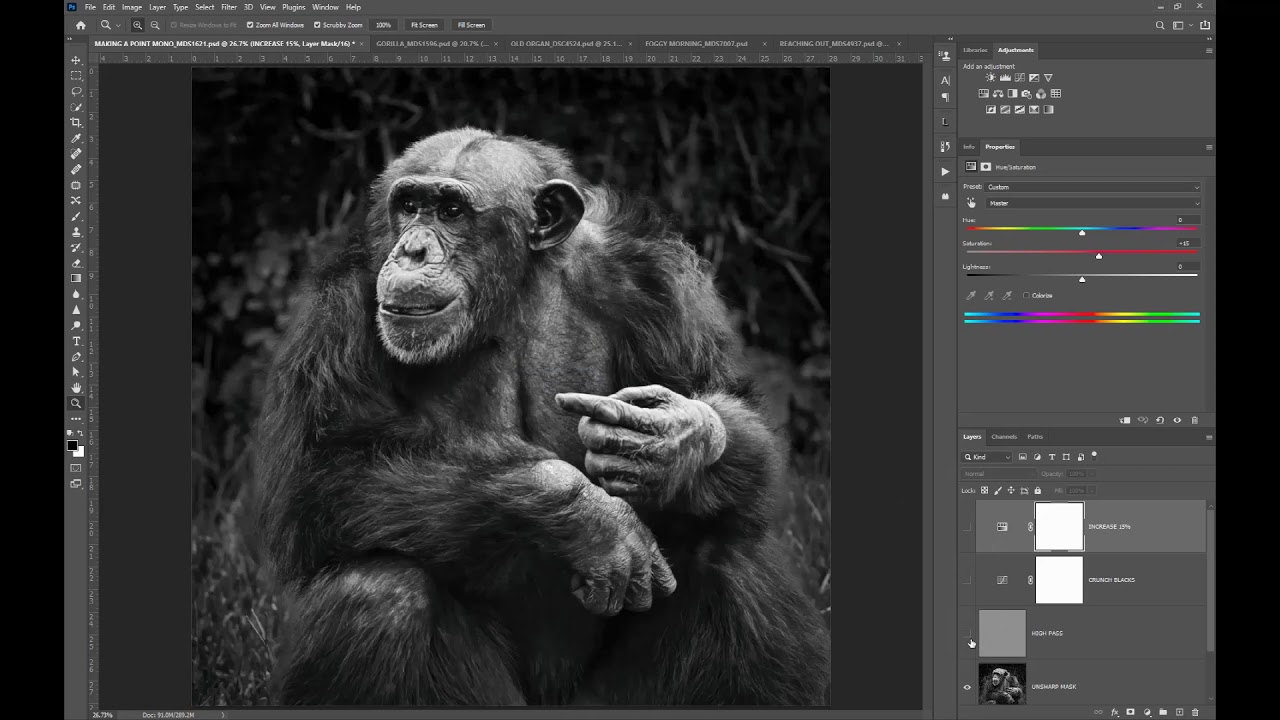Viewport: 1280px width, 720px height.
Task: Show the CRUNCH BLACKS layer
Action: pyautogui.click(x=966, y=580)
